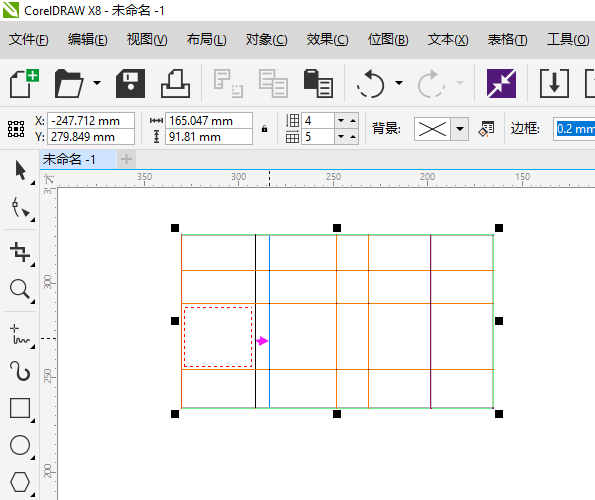Click the table rows count field
Image resolution: width=595 pixels, height=500 pixels.
tap(318, 121)
